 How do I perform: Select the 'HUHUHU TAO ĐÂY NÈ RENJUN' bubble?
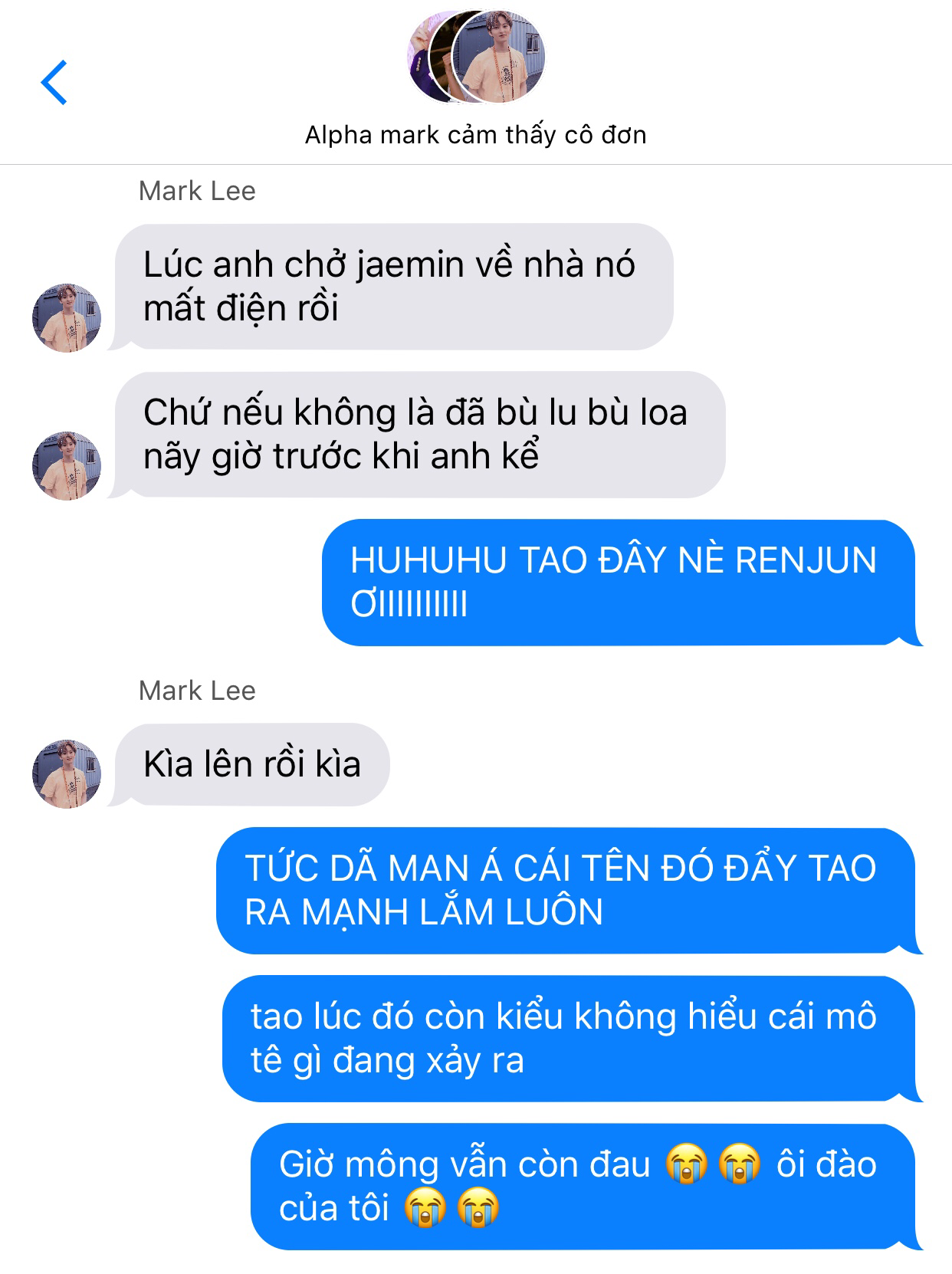pos(622,583)
